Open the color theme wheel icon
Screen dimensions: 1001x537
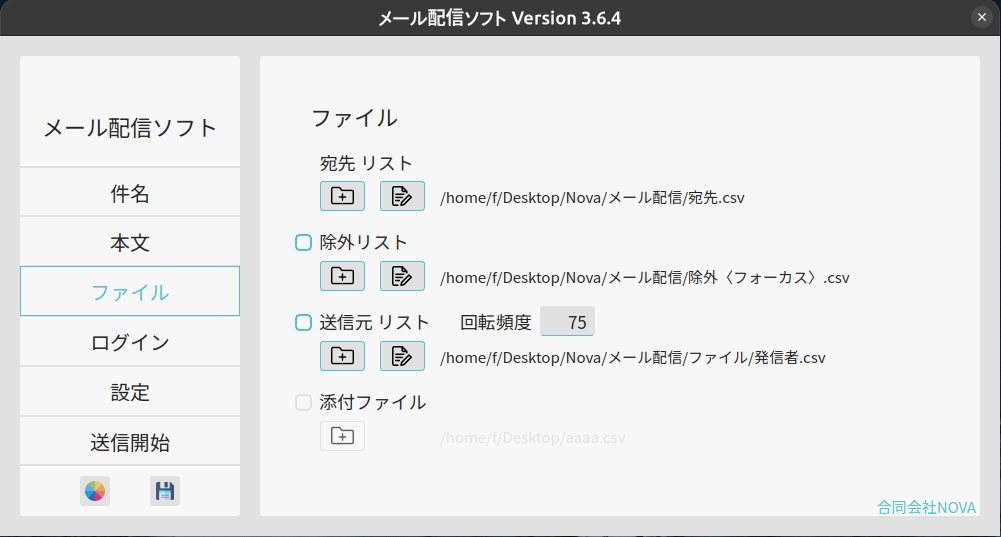[95, 491]
